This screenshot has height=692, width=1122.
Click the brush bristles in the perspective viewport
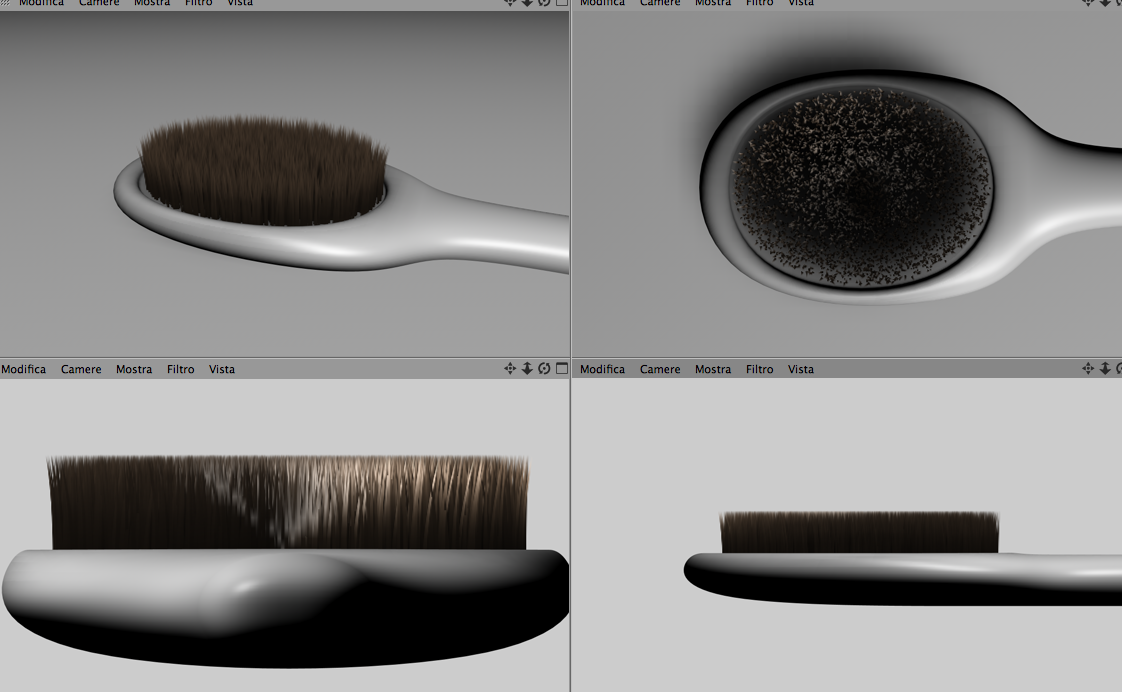[x=263, y=172]
